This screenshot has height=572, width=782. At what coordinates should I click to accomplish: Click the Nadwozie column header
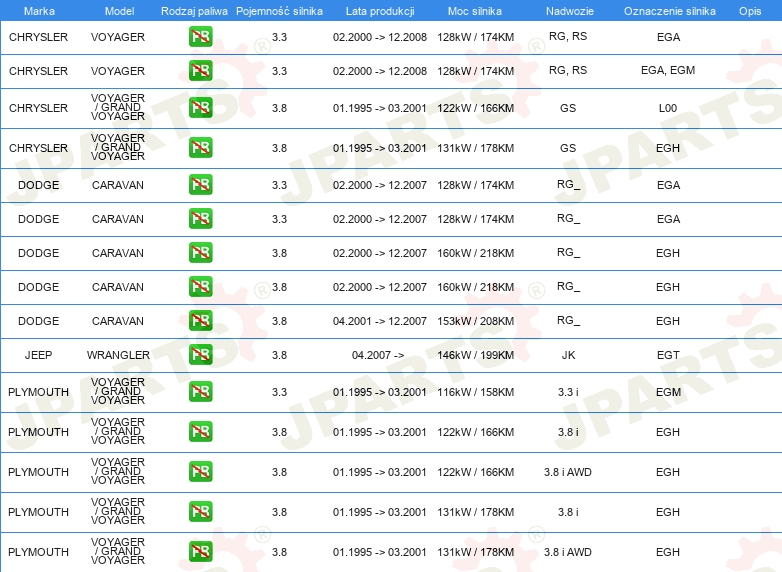click(570, 11)
